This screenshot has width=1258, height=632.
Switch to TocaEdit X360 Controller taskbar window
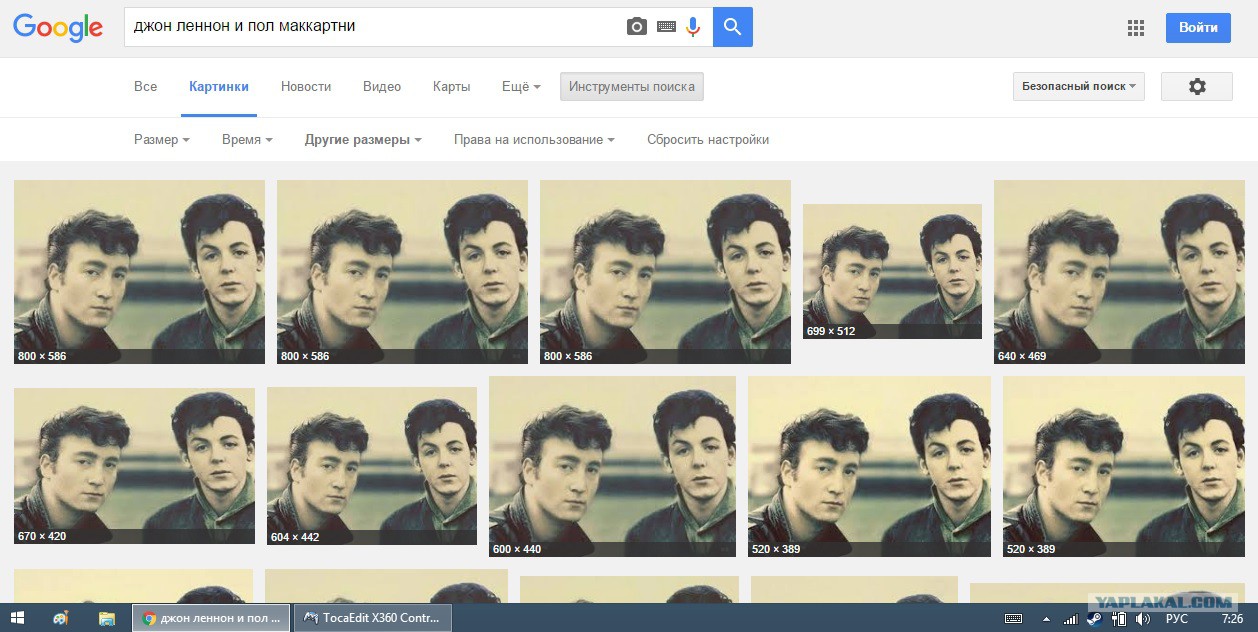point(372,618)
